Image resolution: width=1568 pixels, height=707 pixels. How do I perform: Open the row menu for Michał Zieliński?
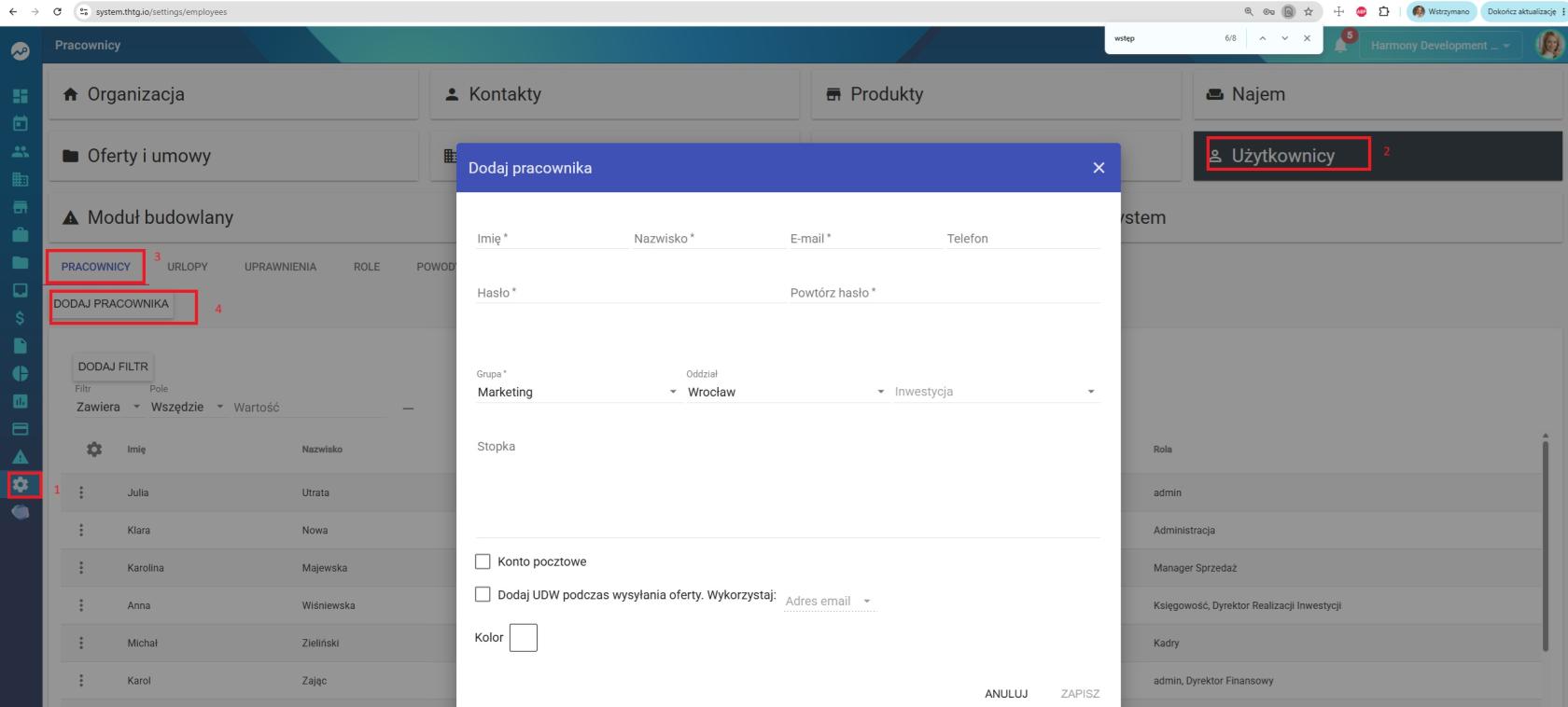(x=81, y=643)
